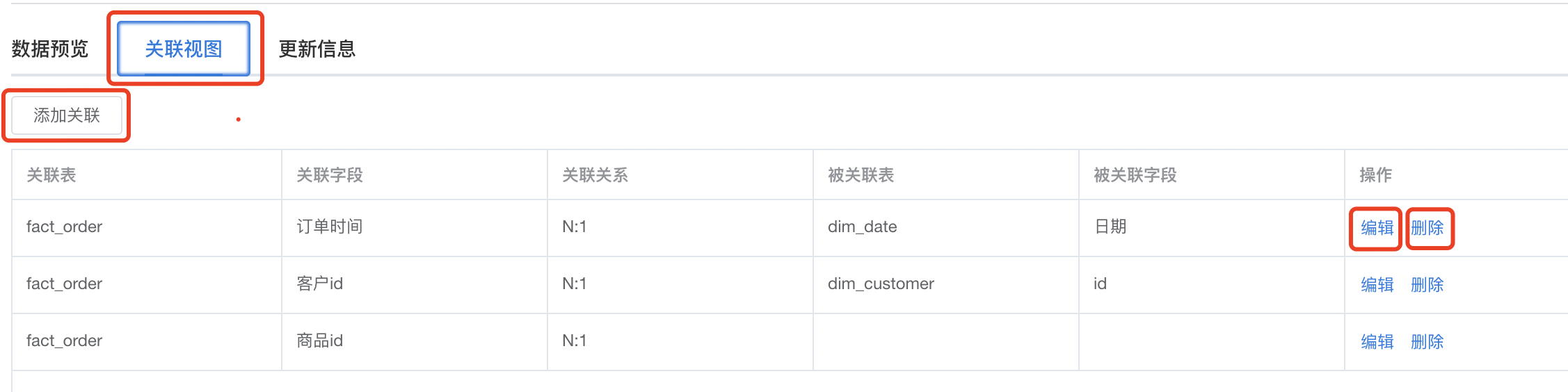Delete the 客户id association row
1568x392 pixels.
coord(1427,285)
